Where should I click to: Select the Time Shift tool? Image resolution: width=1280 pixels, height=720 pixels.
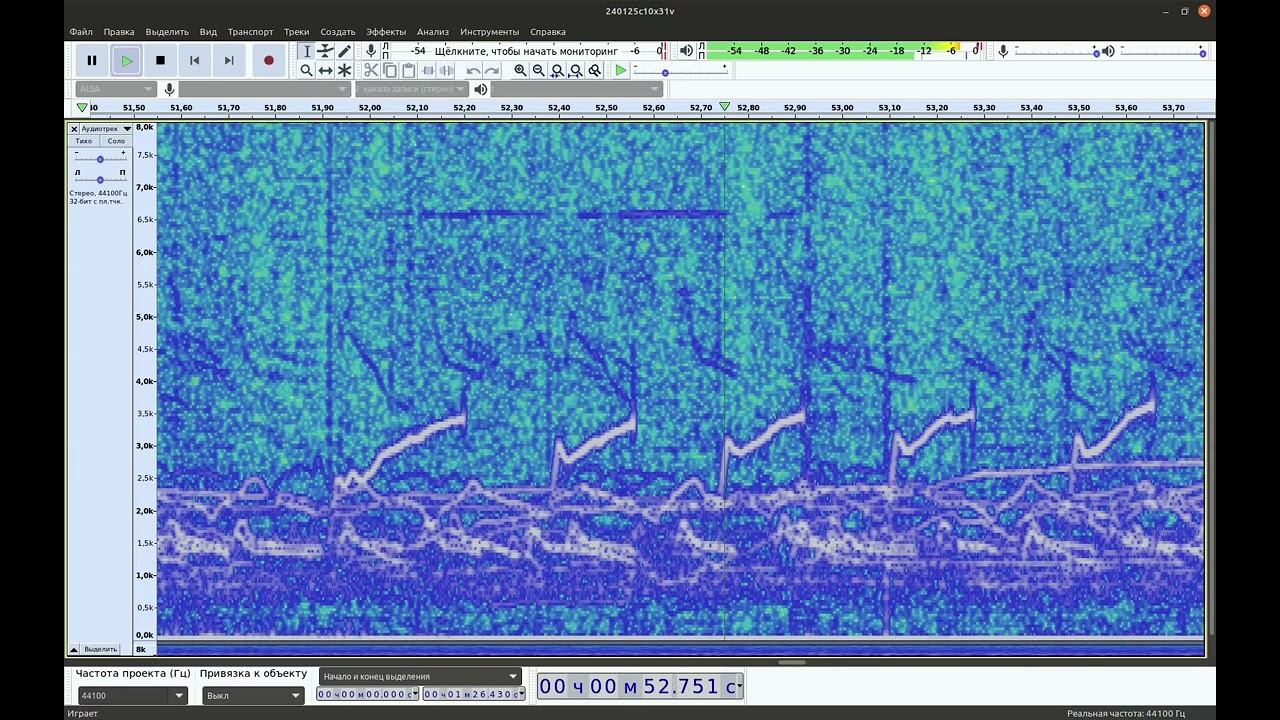pyautogui.click(x=325, y=70)
